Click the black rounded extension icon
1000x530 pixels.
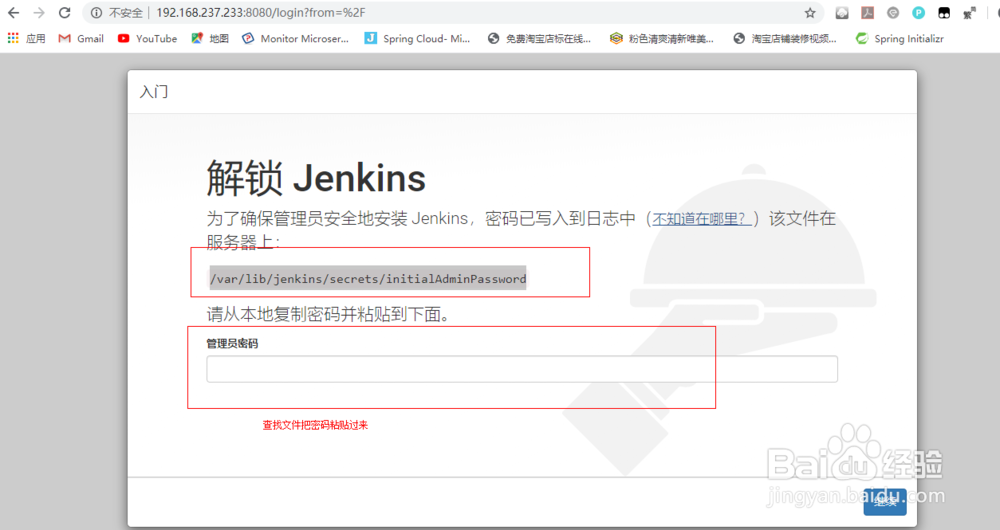pyautogui.click(x=944, y=13)
